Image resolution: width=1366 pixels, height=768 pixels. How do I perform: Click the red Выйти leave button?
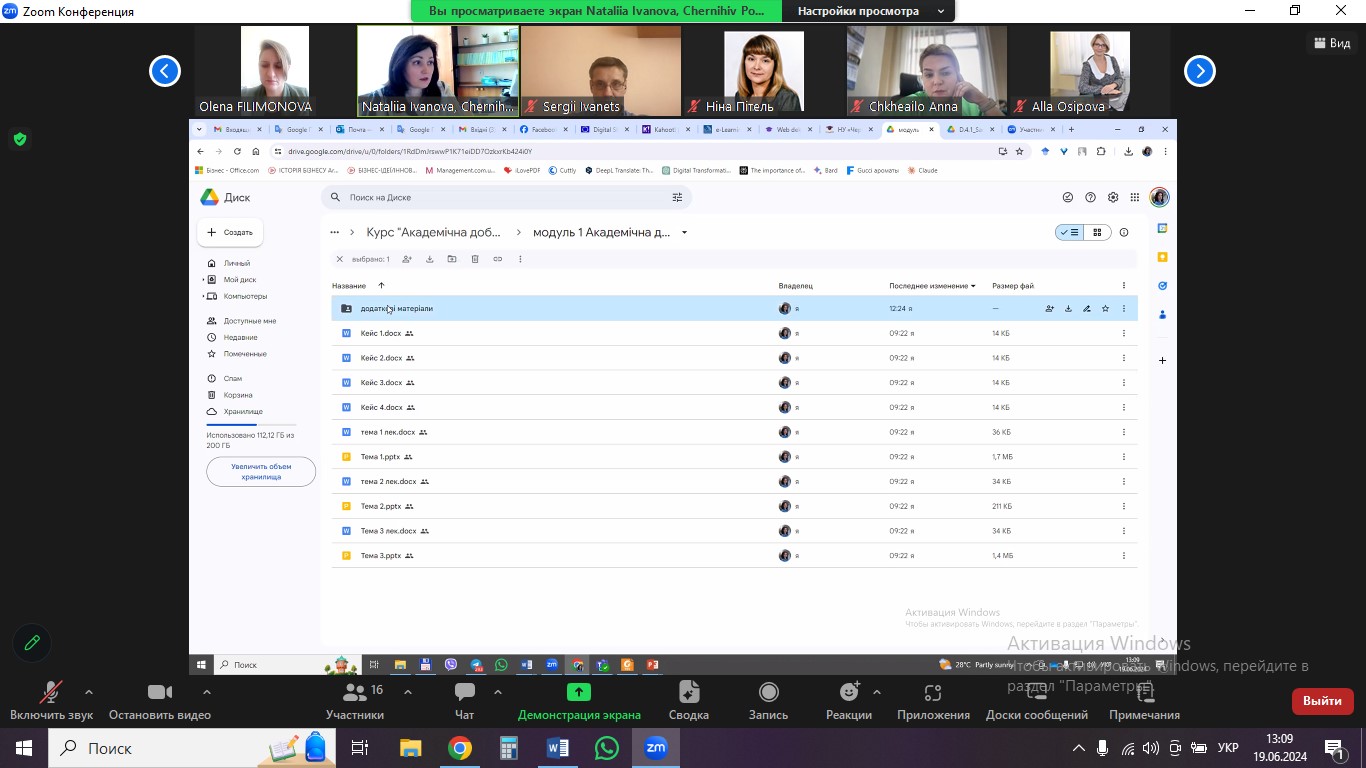click(1322, 701)
